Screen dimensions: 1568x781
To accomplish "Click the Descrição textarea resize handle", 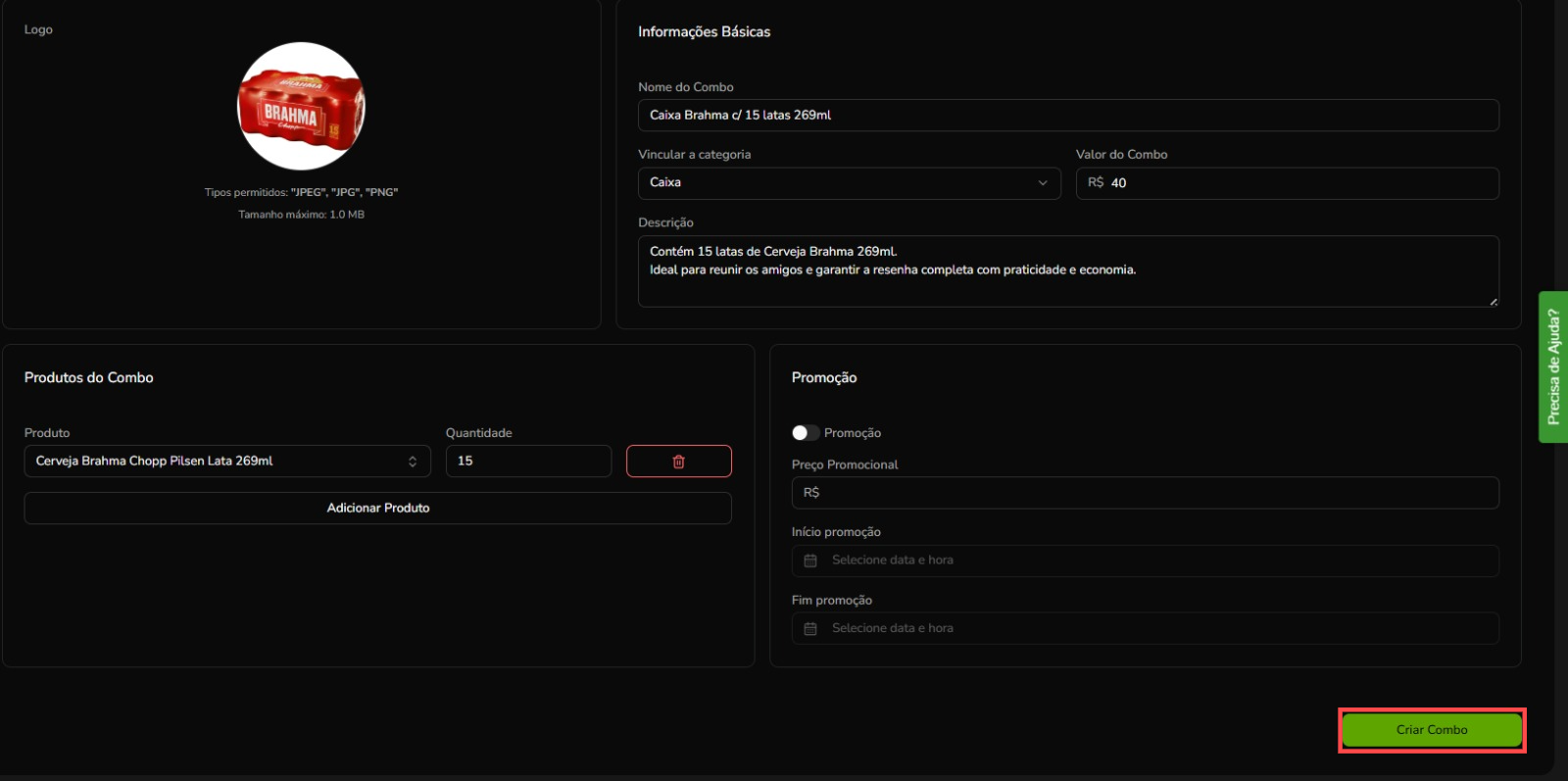I will 1493,301.
